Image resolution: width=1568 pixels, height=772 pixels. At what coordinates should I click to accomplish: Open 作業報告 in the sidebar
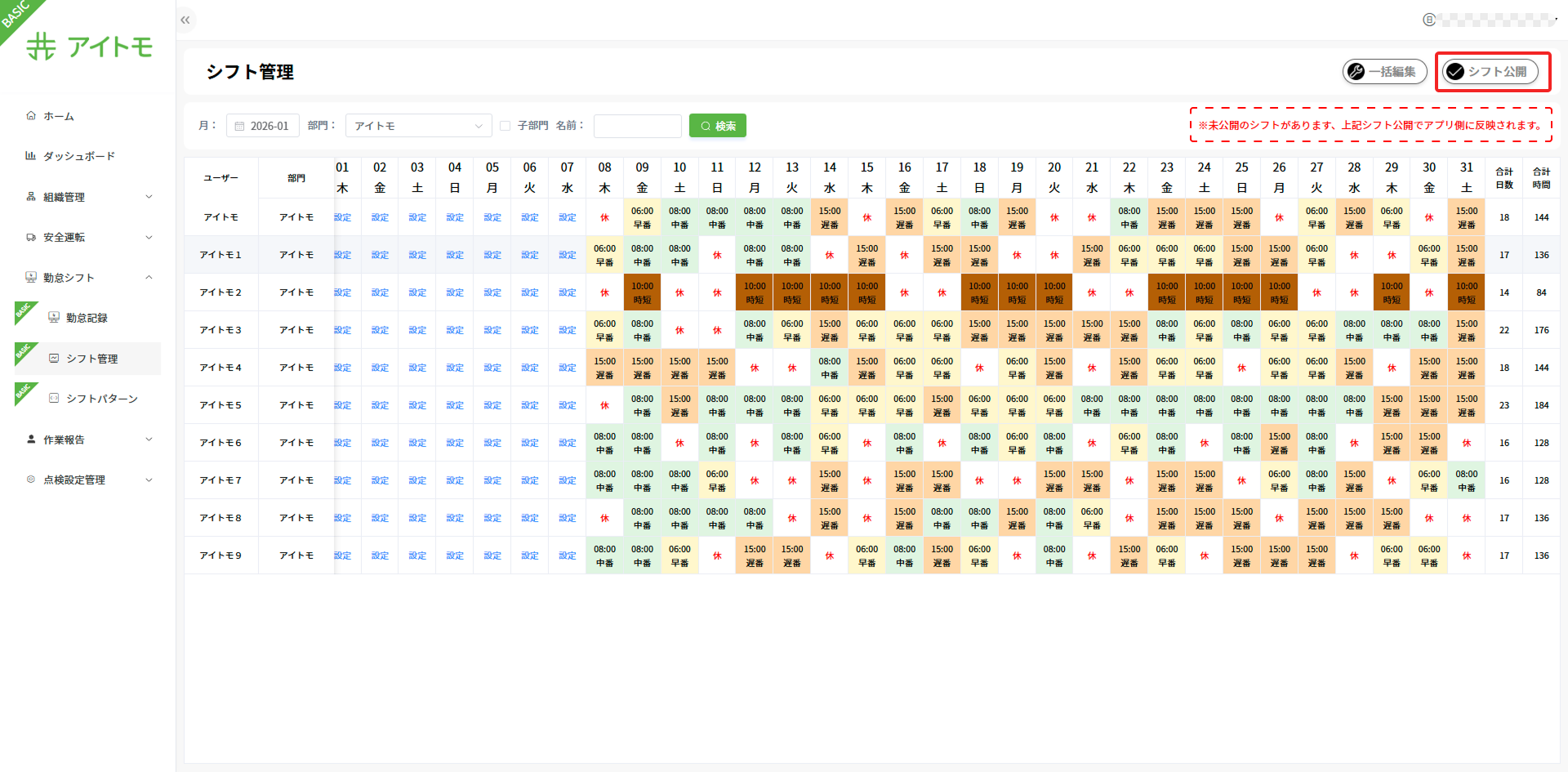pyautogui.click(x=64, y=440)
